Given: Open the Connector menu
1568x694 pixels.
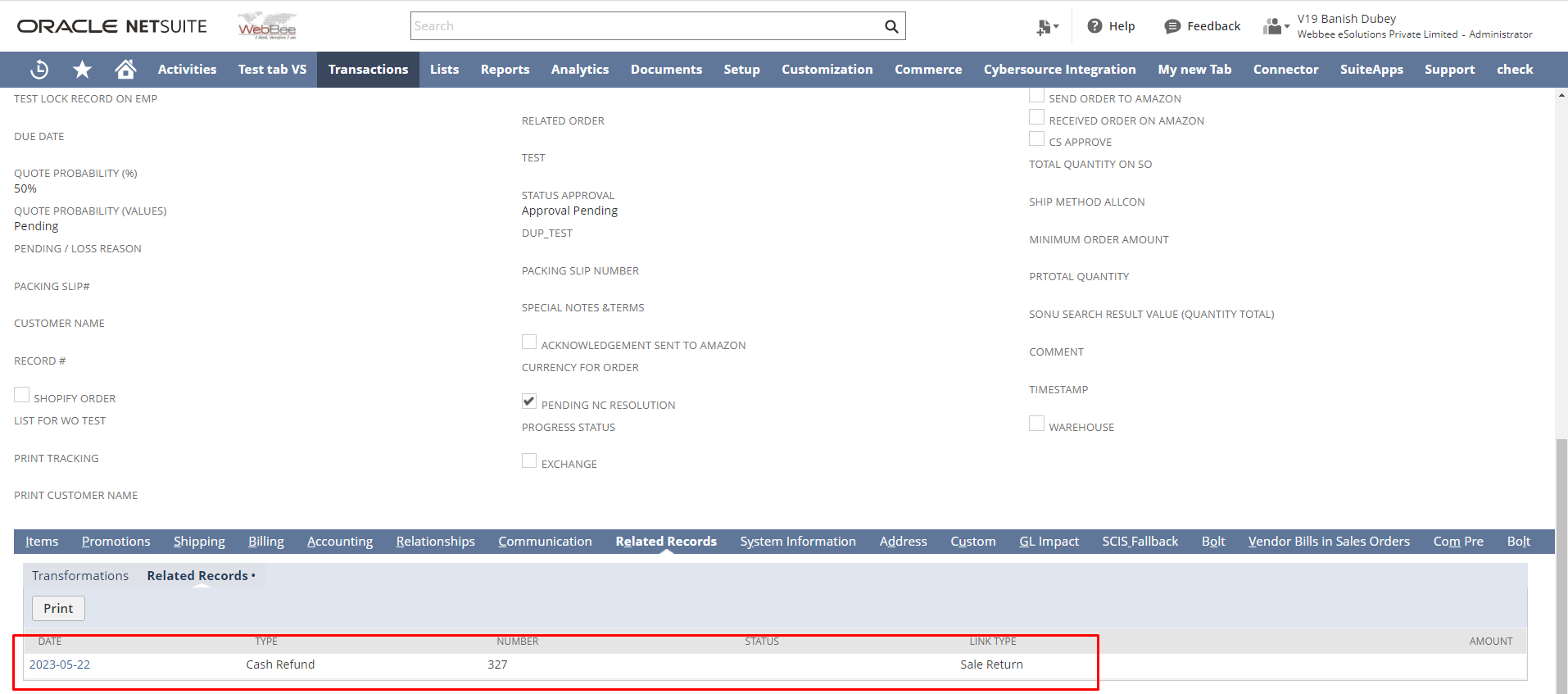Looking at the screenshot, I should [x=1285, y=70].
